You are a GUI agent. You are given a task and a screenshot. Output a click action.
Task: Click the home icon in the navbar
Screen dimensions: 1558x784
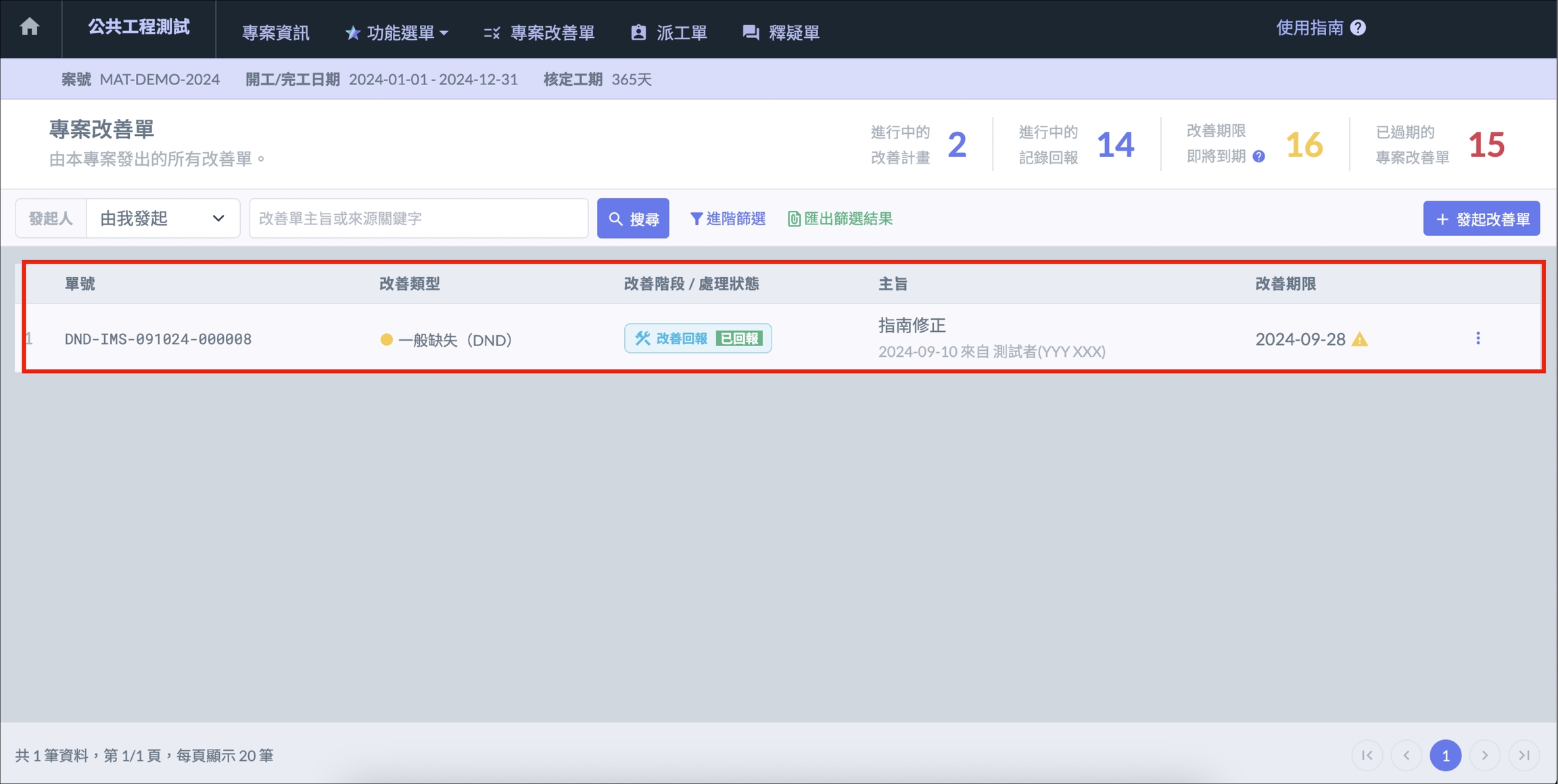tap(30, 27)
